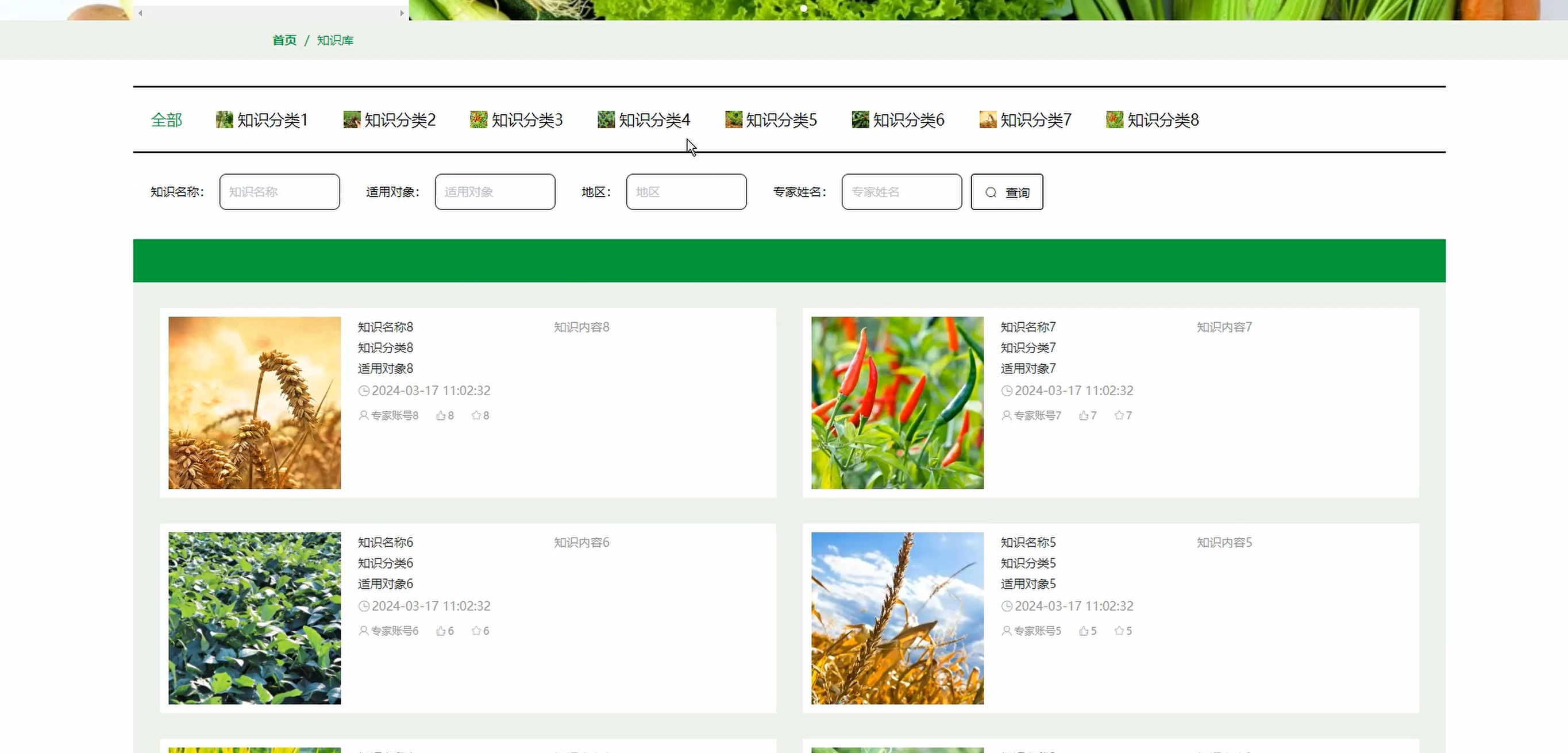The width and height of the screenshot is (1568, 753).
Task: Click user icon beside 专家账号8
Action: 363,416
